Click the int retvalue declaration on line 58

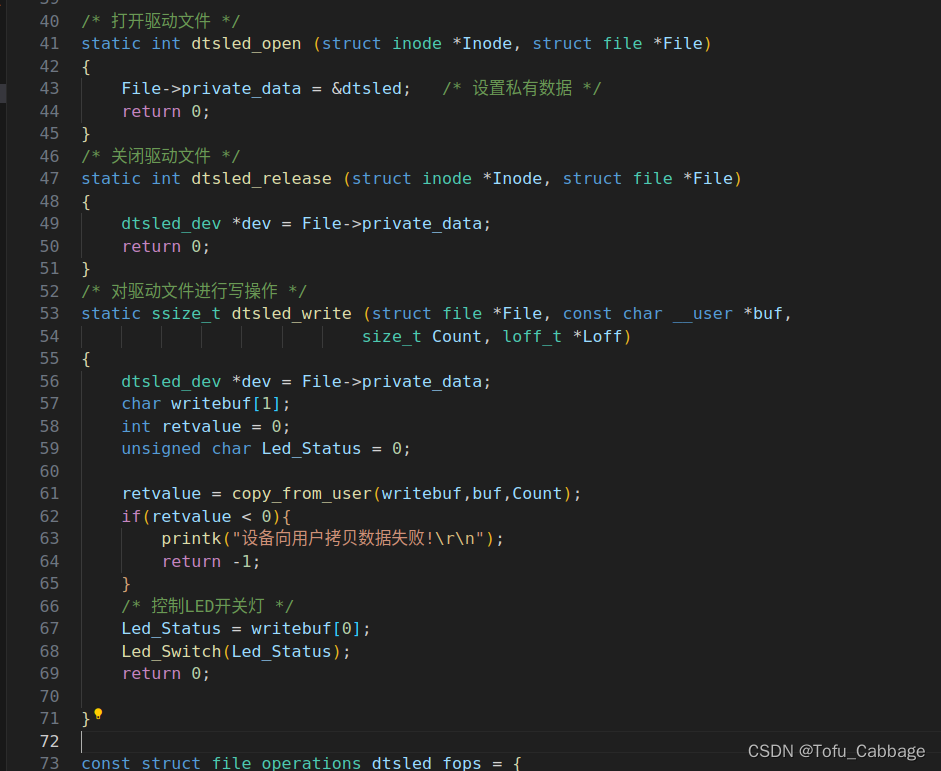(206, 427)
